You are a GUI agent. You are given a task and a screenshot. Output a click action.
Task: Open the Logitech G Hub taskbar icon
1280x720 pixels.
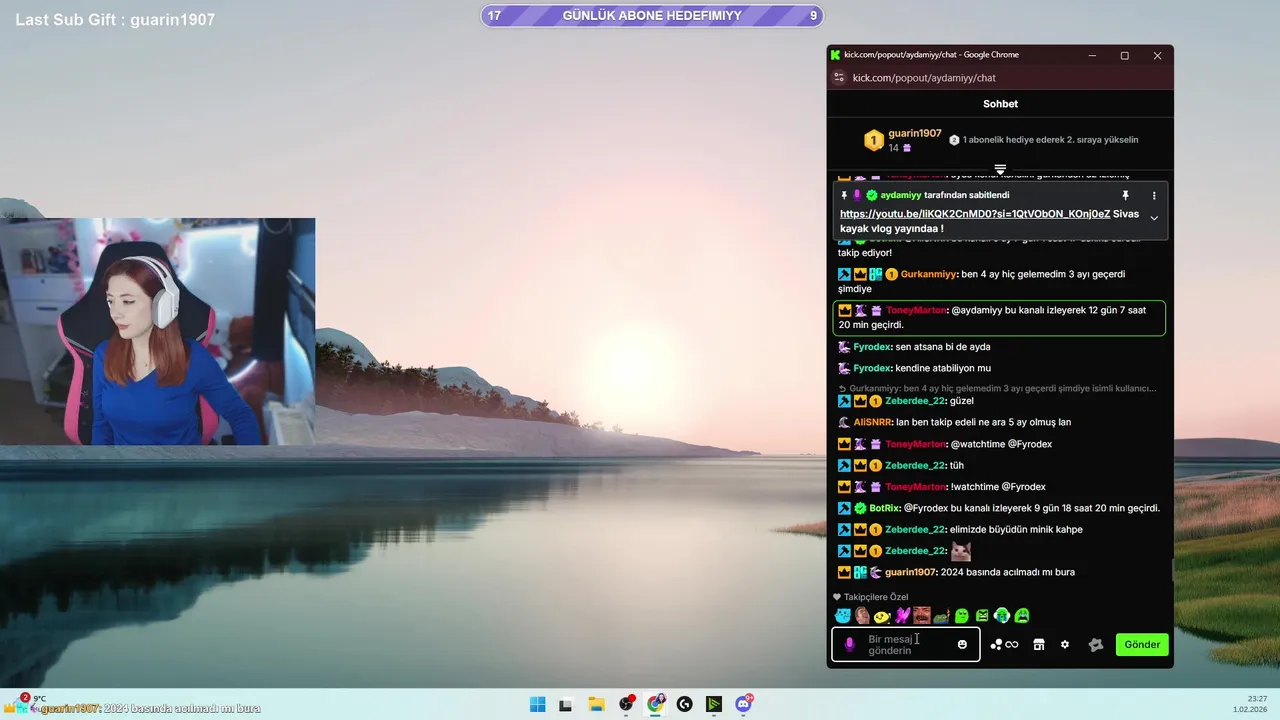tap(684, 704)
